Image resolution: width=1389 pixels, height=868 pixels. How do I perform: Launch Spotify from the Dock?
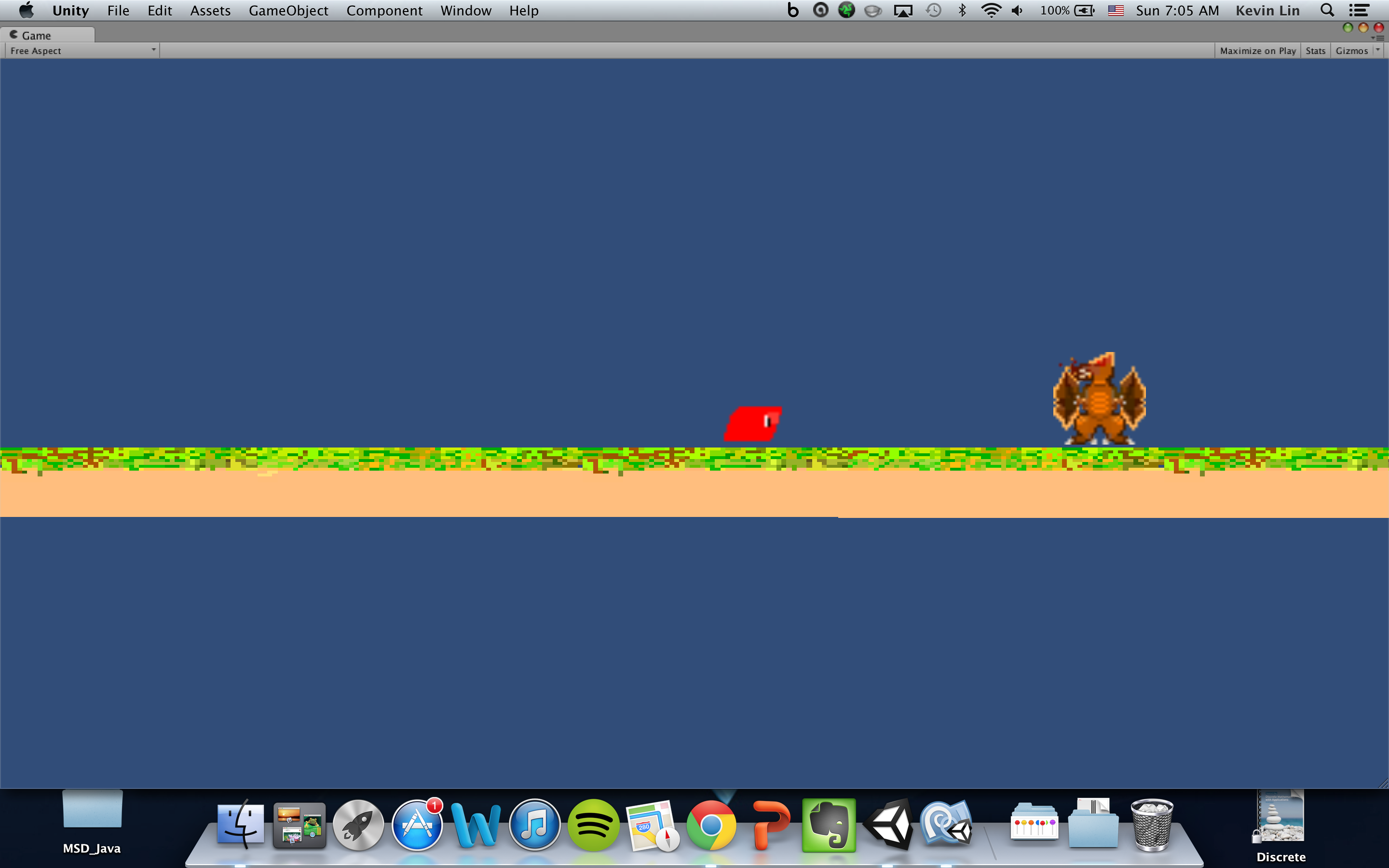594,825
